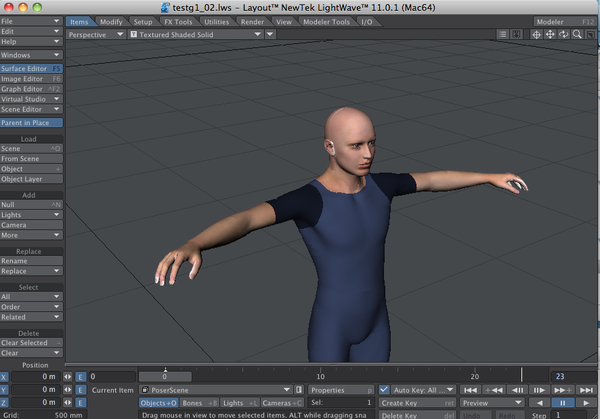
Task: Switch to the FX Tools tab
Action: pyautogui.click(x=178, y=22)
